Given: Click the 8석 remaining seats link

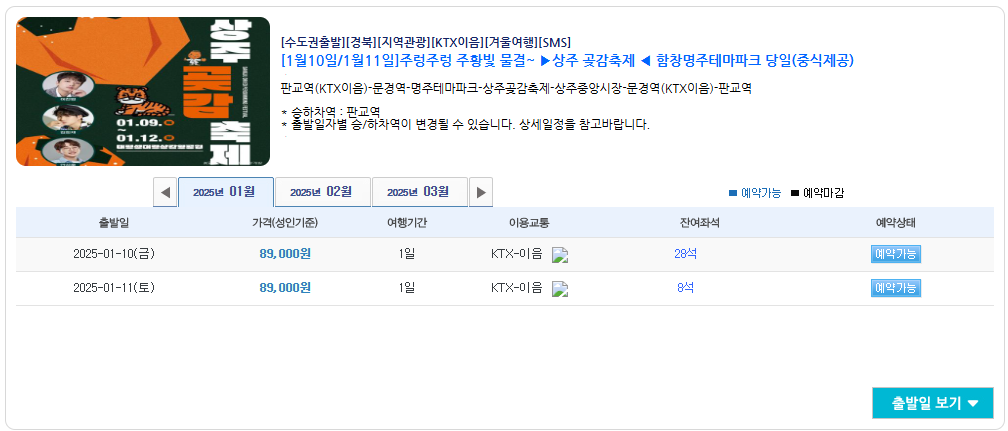Looking at the screenshot, I should click(685, 288).
